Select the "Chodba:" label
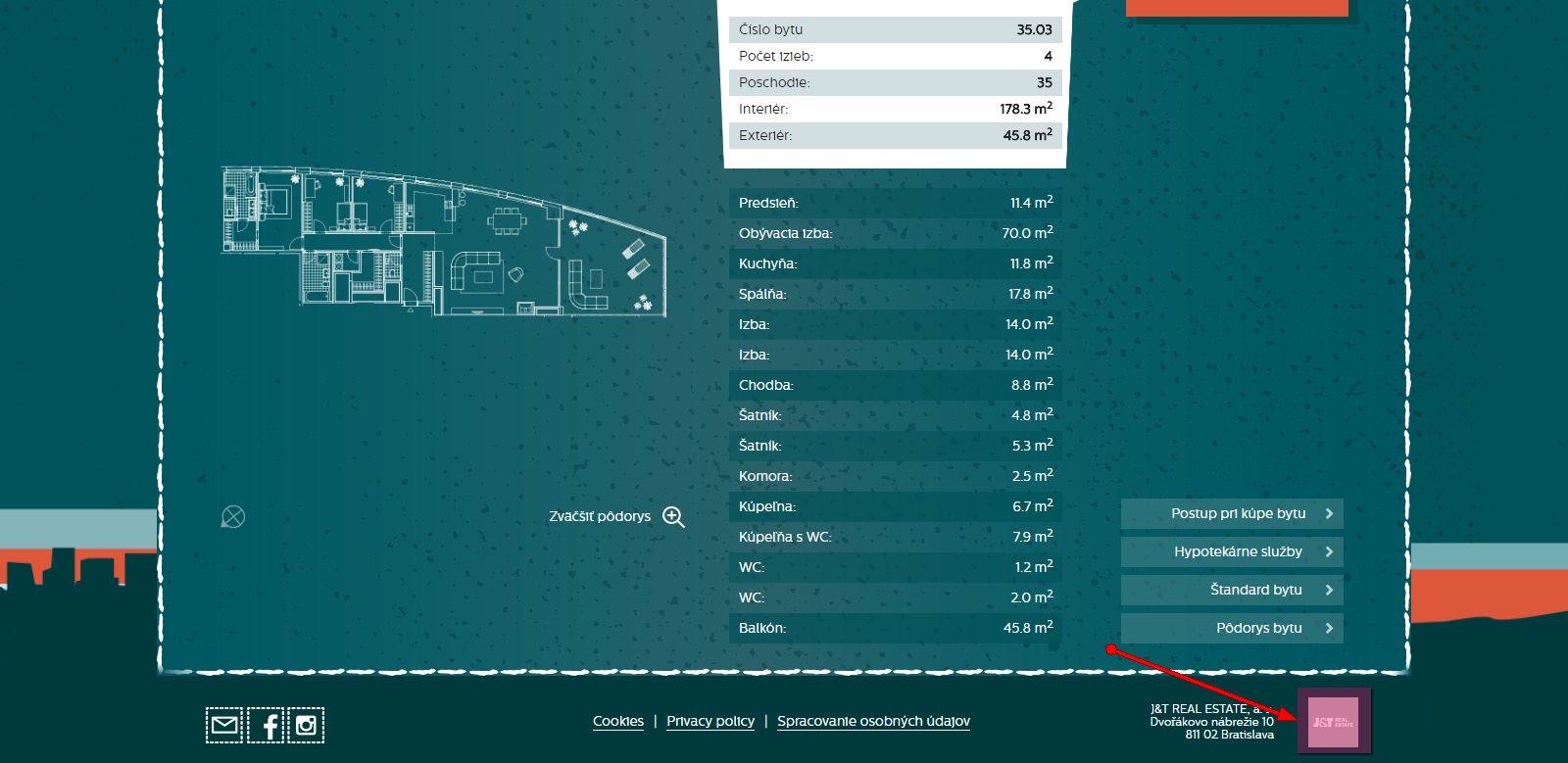This screenshot has width=1568, height=763. tap(765, 385)
